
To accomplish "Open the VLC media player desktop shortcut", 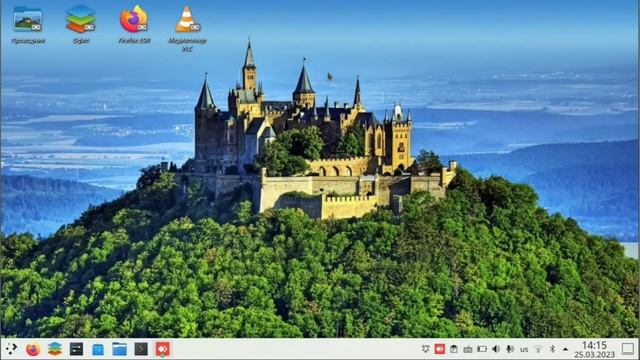I will click(187, 29).
